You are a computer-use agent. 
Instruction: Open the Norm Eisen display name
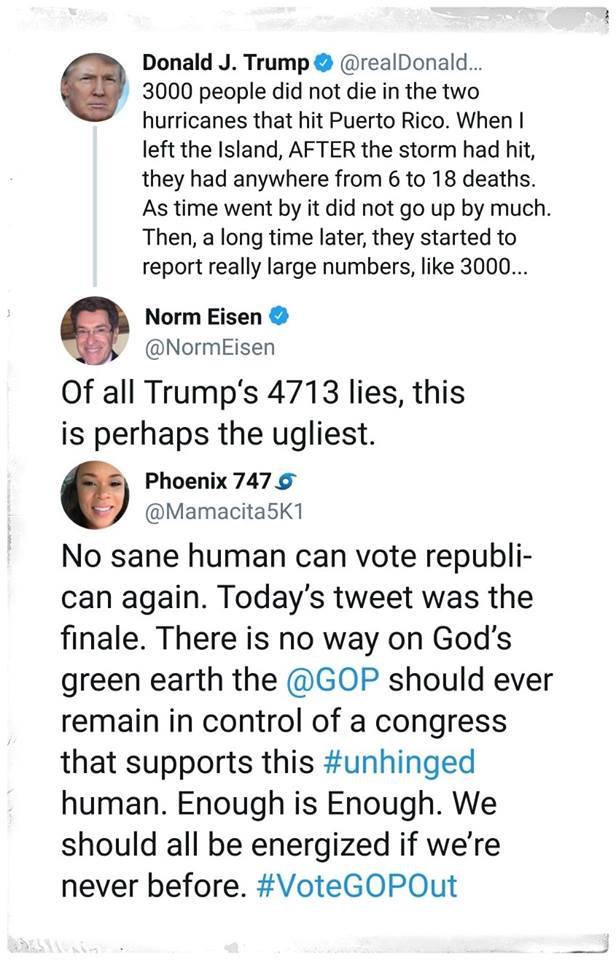pyautogui.click(x=205, y=319)
